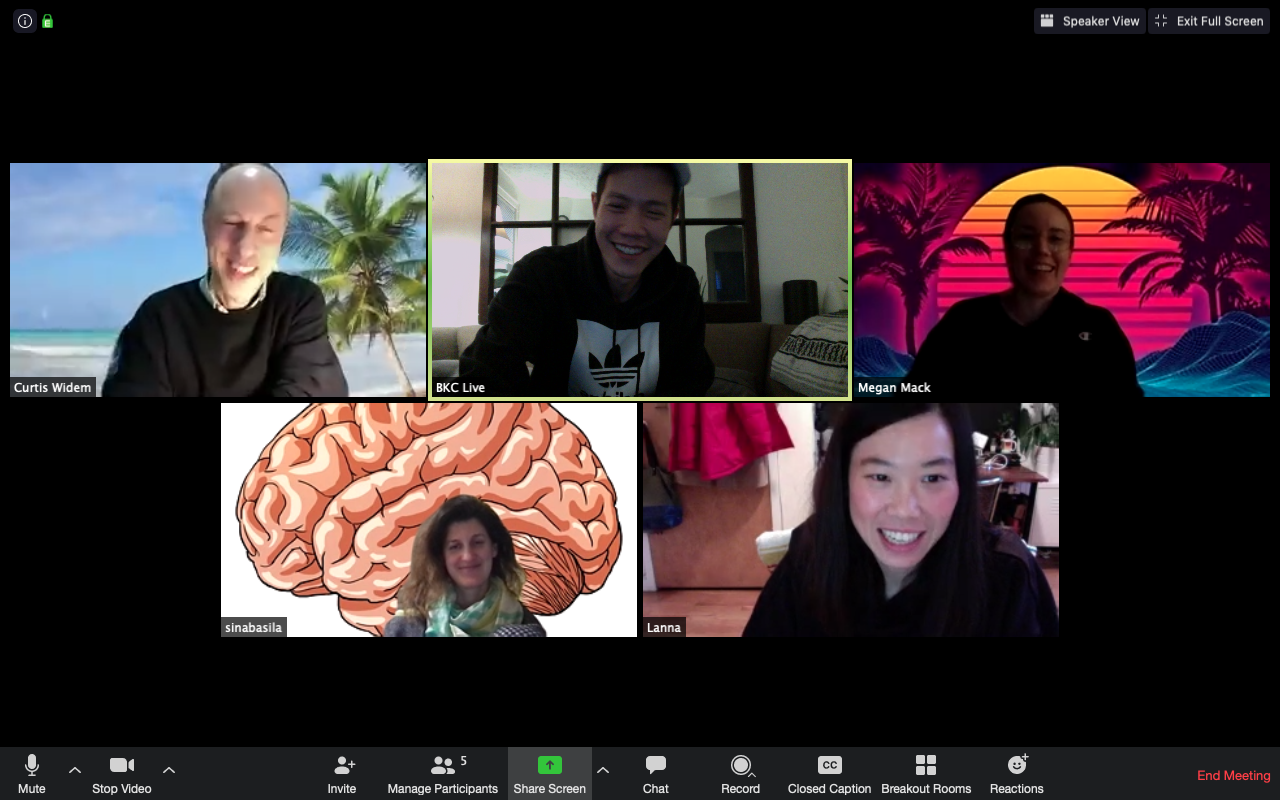Select BKC Live video tile
Image resolution: width=1280 pixels, height=800 pixels.
(640, 280)
